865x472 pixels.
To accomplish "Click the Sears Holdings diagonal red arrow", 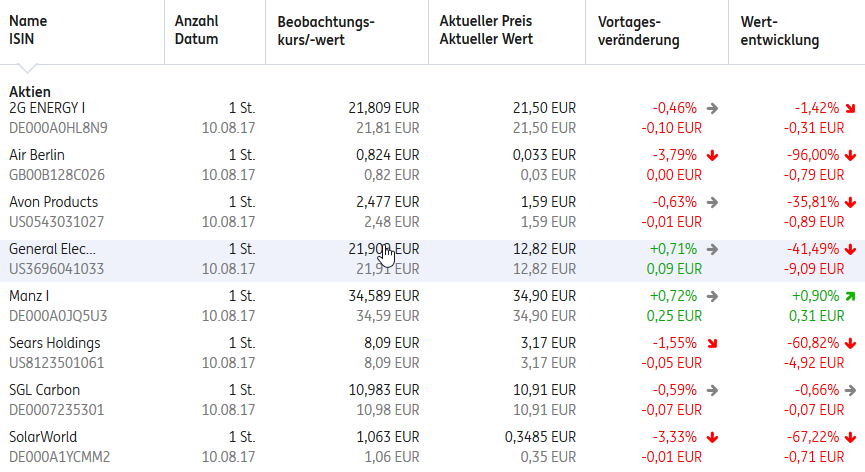I will (x=713, y=343).
